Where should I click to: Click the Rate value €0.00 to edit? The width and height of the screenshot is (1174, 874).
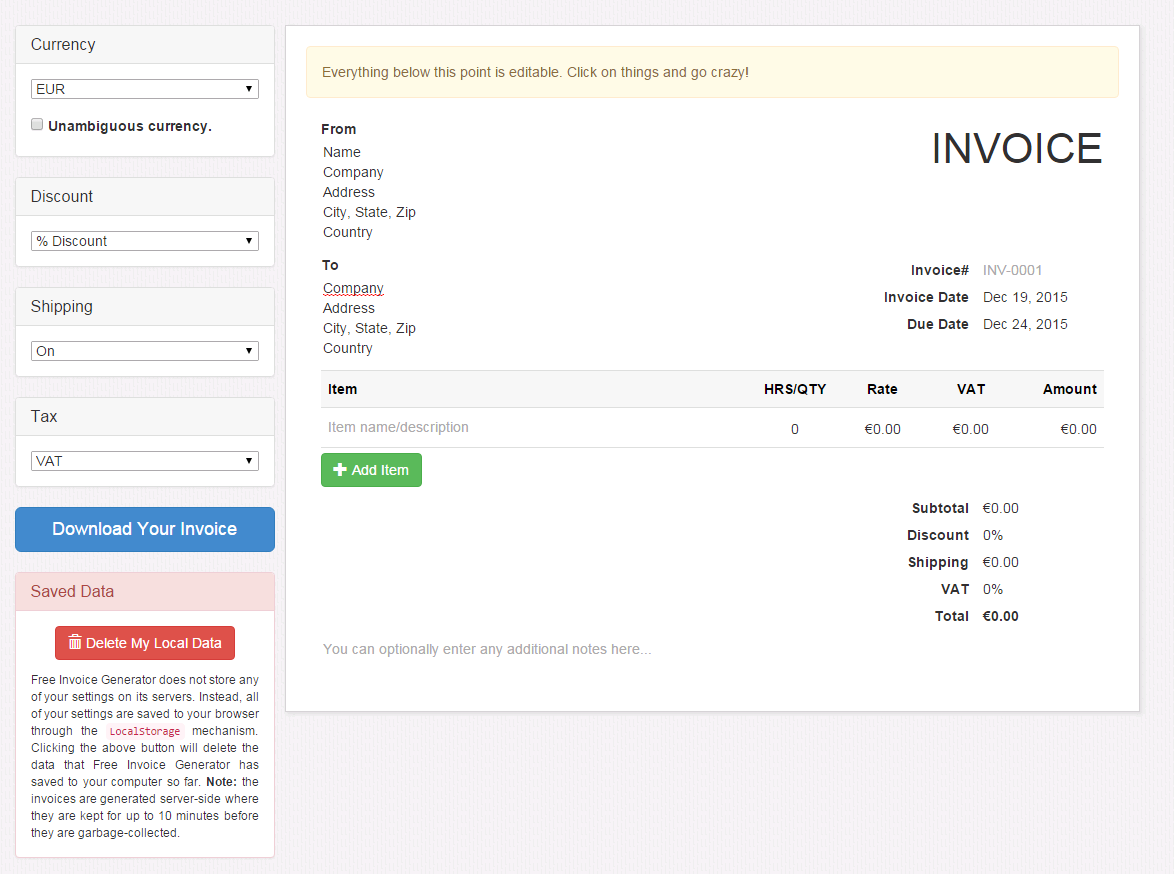pos(882,428)
